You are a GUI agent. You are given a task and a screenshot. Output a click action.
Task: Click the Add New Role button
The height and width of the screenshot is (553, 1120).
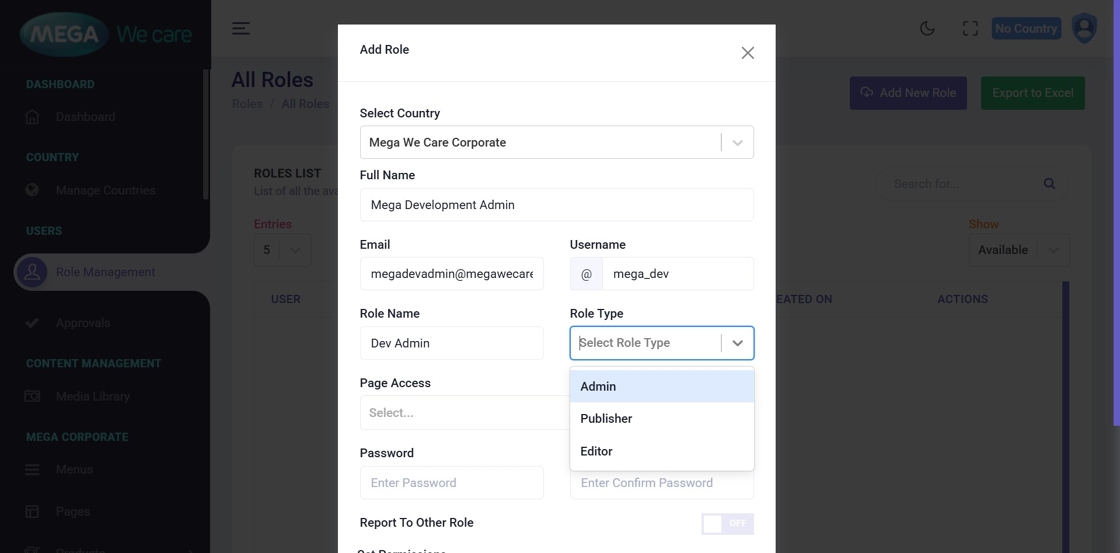click(x=907, y=93)
